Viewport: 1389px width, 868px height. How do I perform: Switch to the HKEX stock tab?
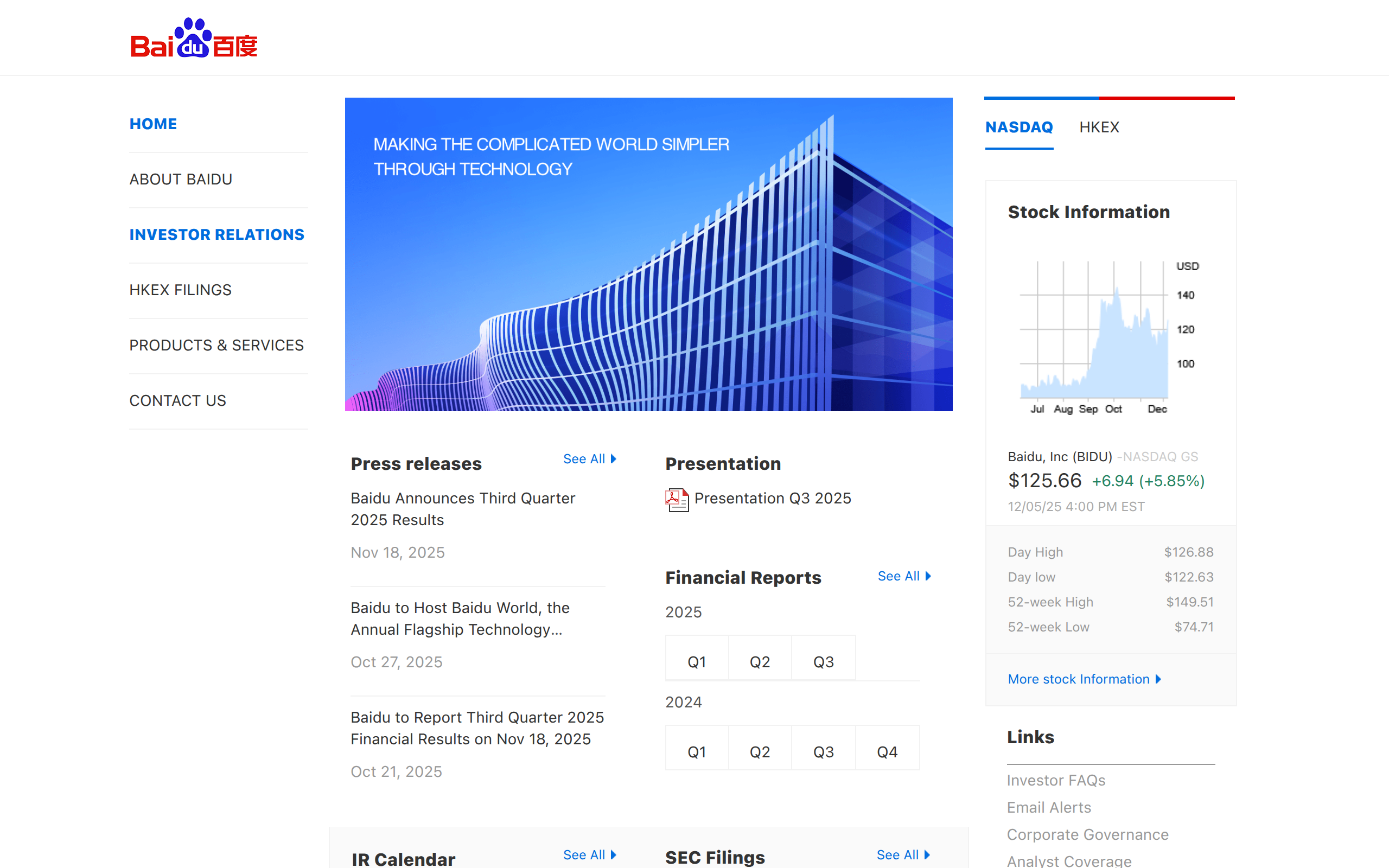click(1099, 127)
